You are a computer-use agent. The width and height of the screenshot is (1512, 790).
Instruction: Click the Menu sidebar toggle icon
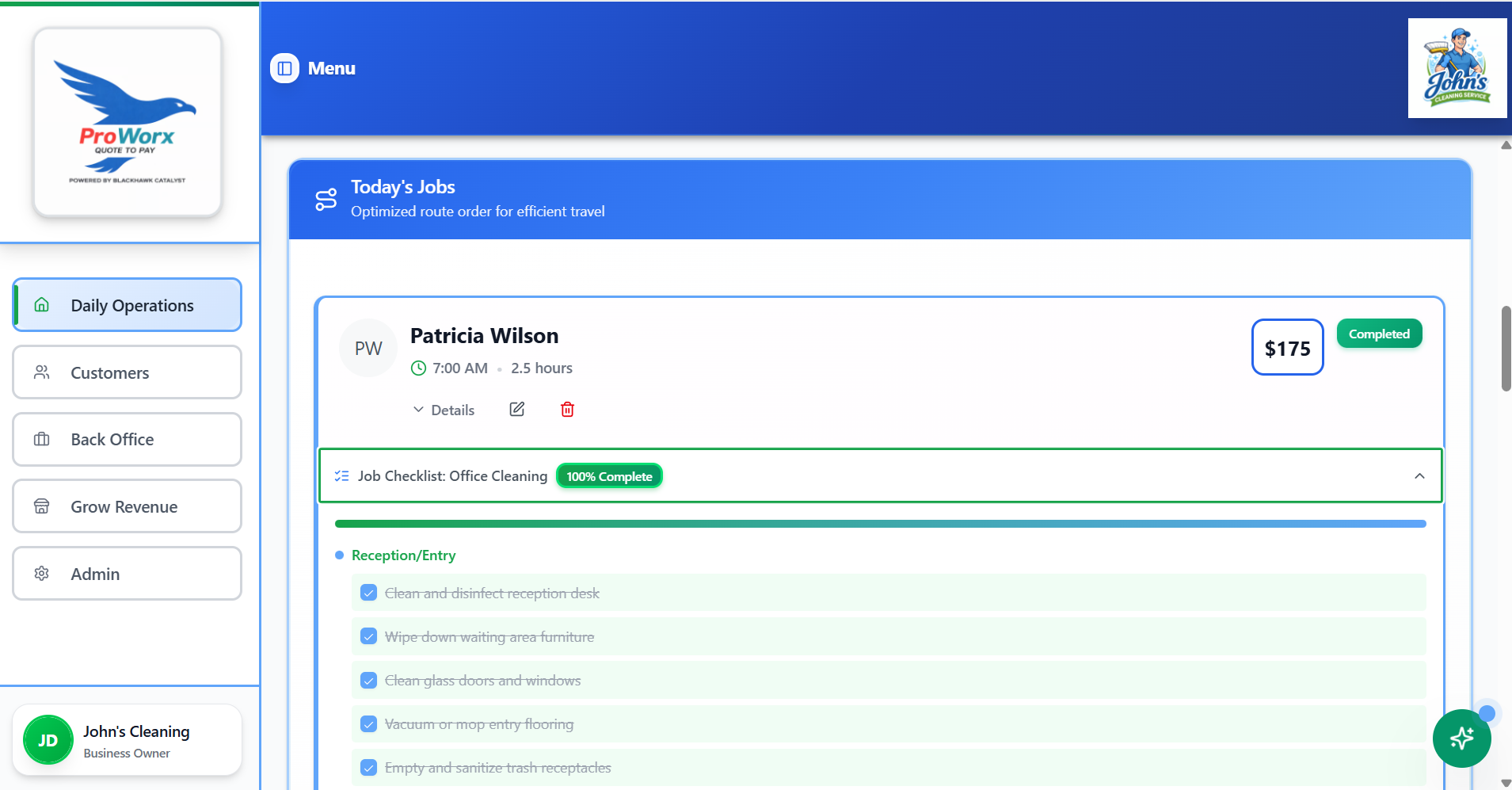[x=284, y=68]
